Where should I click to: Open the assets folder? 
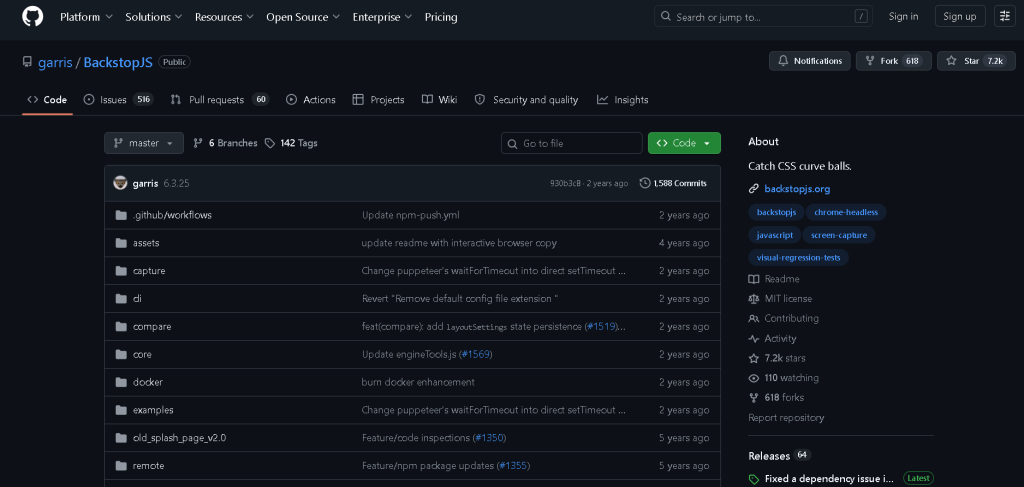tap(146, 243)
